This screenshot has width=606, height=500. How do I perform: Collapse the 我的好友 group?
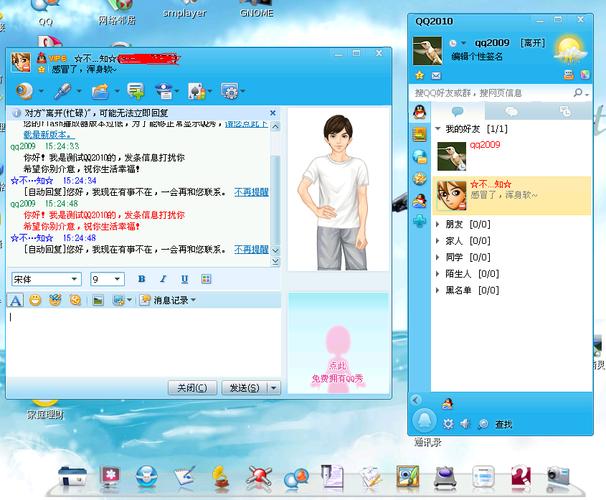pos(438,130)
